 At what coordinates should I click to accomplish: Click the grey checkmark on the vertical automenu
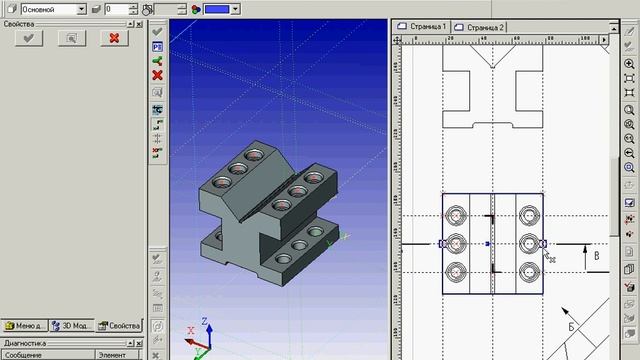click(157, 31)
